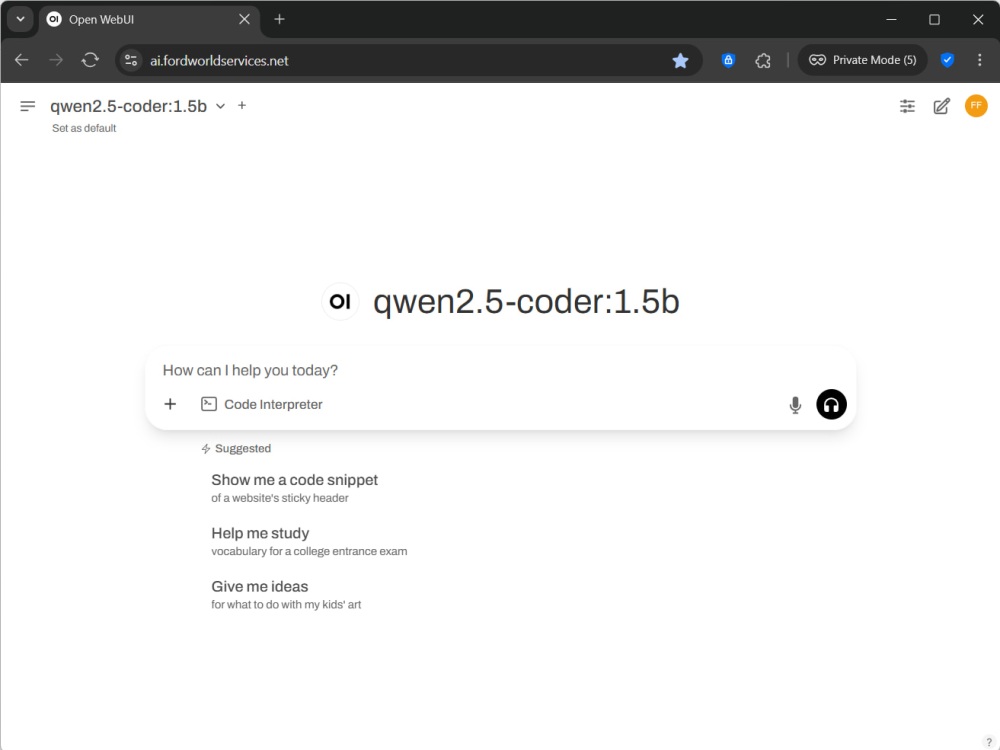Toggle the Code Interpreter option
The image size is (1000, 750).
click(261, 404)
